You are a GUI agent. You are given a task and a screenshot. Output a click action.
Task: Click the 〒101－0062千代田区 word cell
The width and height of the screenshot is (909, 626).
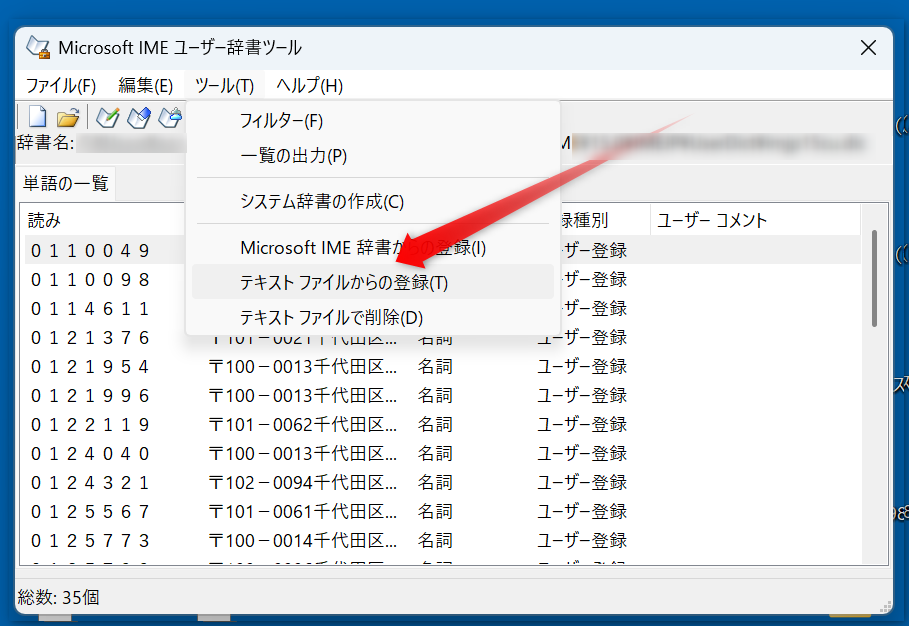pyautogui.click(x=303, y=424)
